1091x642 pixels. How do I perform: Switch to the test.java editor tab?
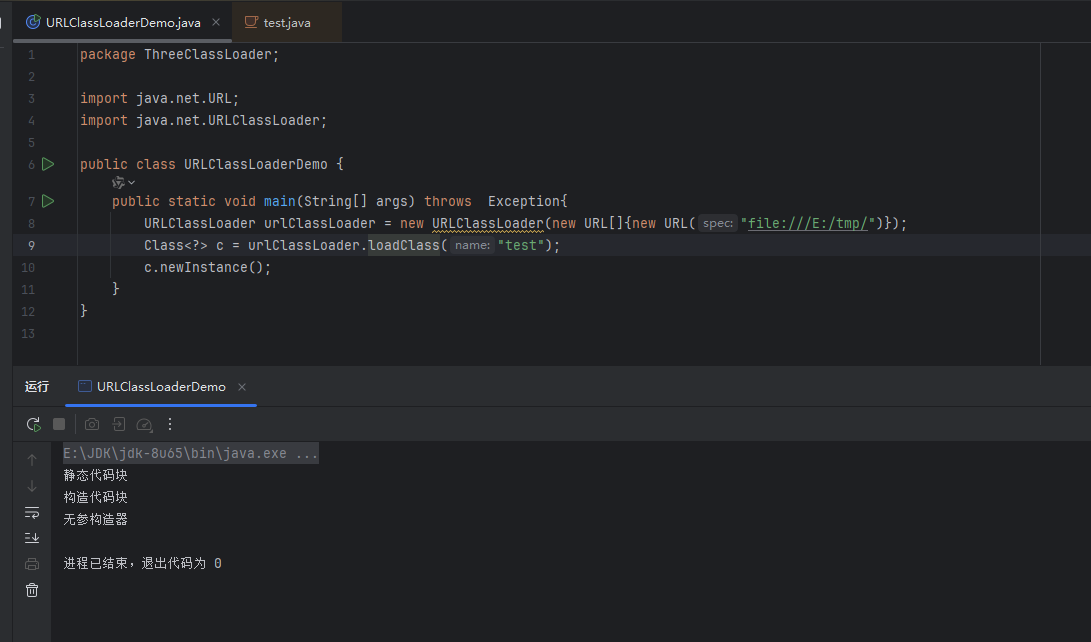pos(286,22)
